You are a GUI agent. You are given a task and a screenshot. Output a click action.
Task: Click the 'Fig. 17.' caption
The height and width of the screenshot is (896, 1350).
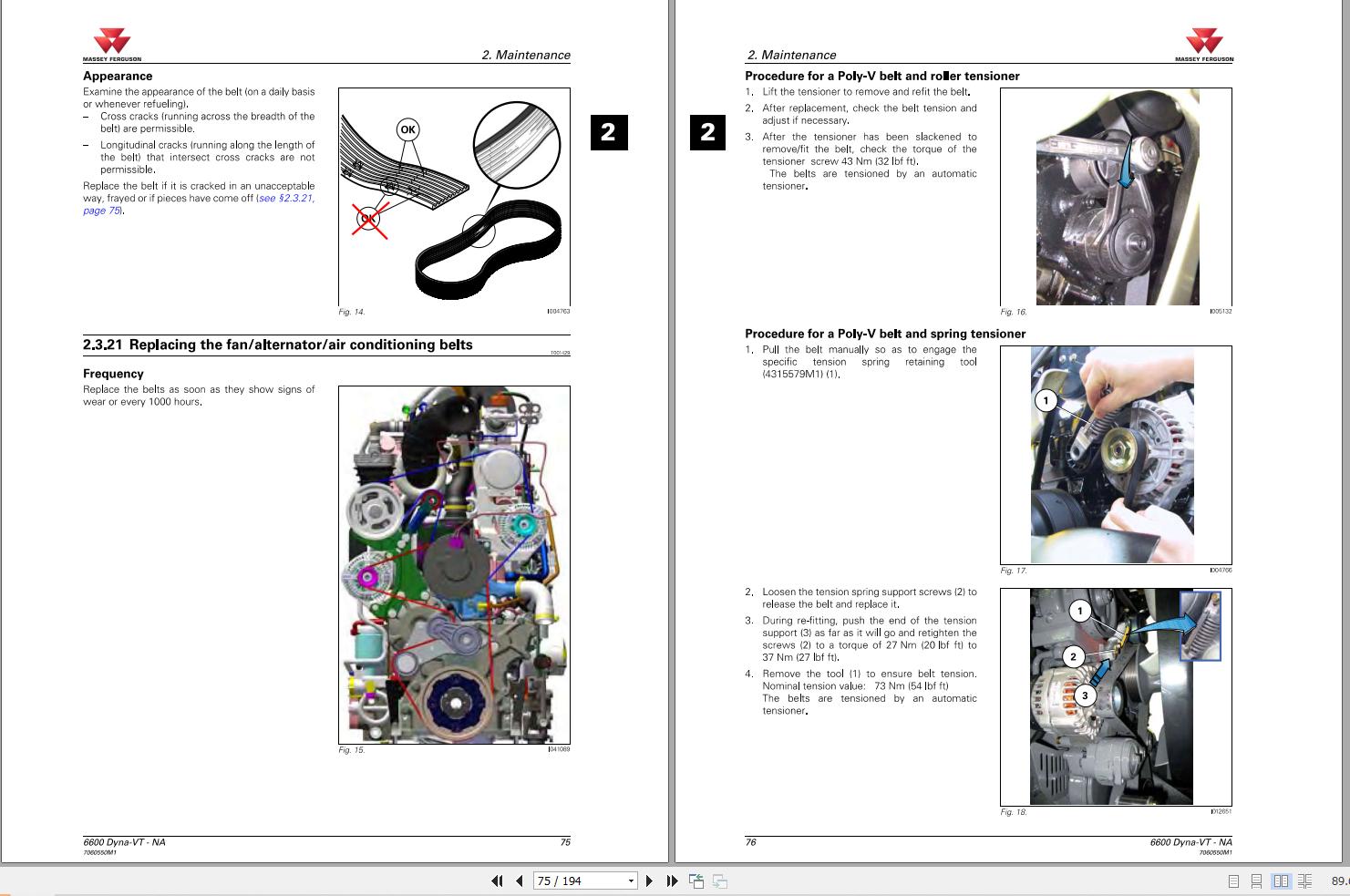point(1014,571)
